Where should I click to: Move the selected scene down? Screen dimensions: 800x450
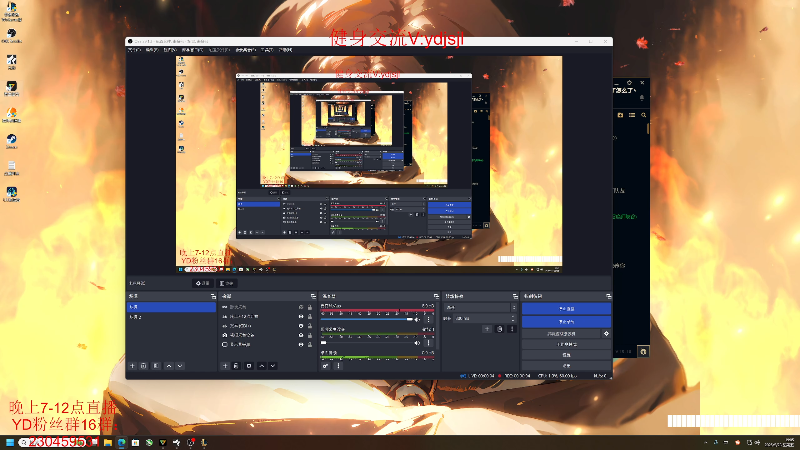180,366
